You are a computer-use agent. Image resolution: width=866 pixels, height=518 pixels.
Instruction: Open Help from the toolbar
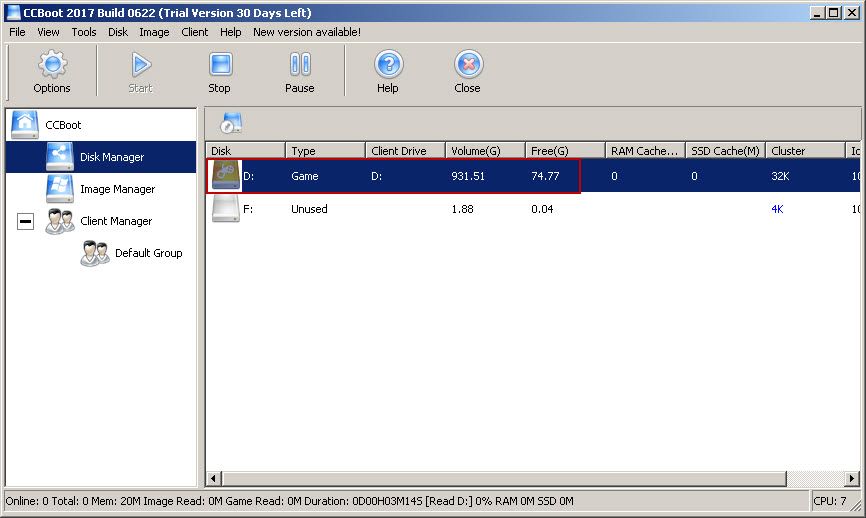388,71
